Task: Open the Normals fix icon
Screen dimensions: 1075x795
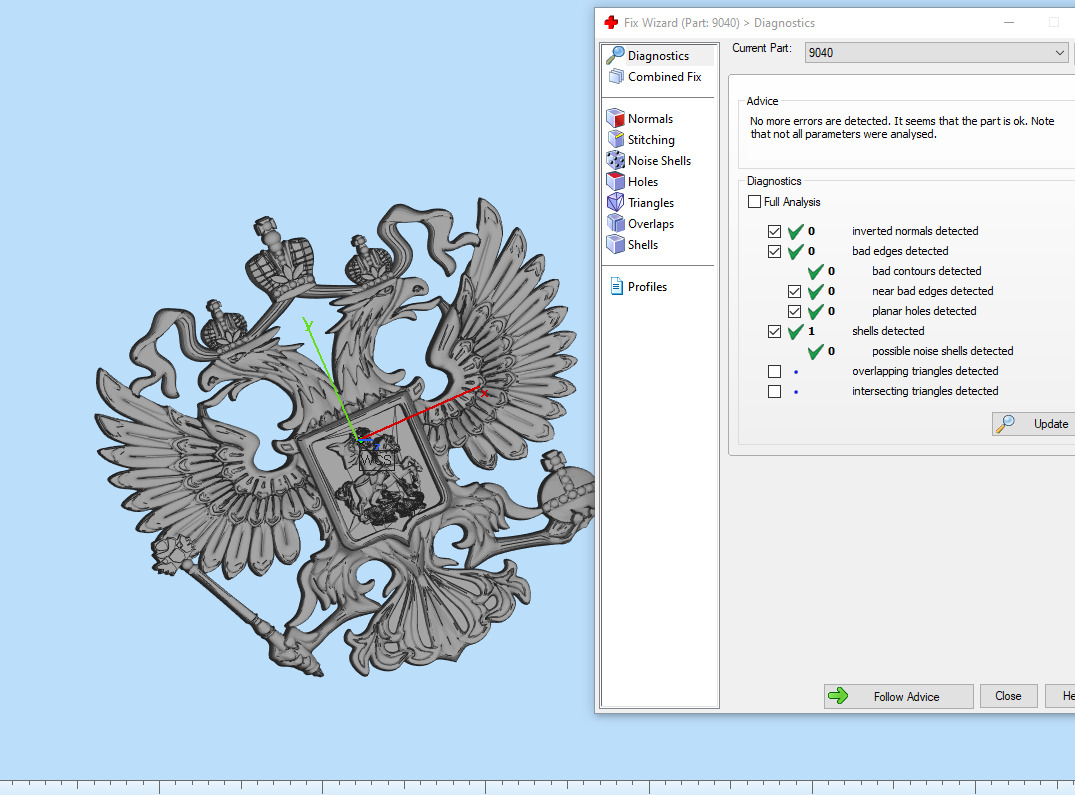Action: (616, 118)
